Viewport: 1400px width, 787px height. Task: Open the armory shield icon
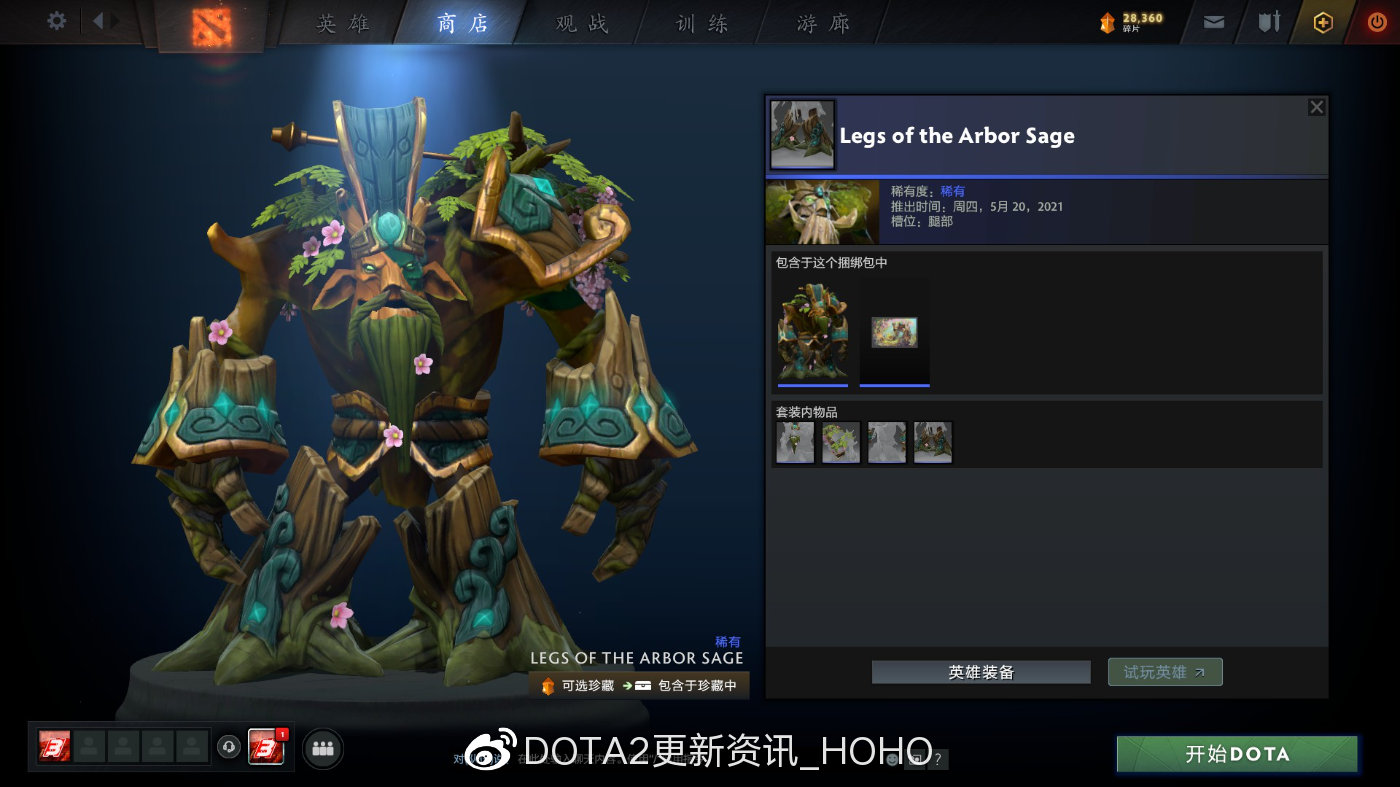click(1268, 22)
